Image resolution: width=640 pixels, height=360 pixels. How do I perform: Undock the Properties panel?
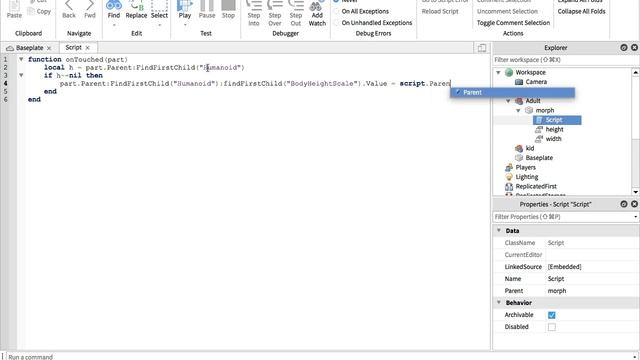624,204
